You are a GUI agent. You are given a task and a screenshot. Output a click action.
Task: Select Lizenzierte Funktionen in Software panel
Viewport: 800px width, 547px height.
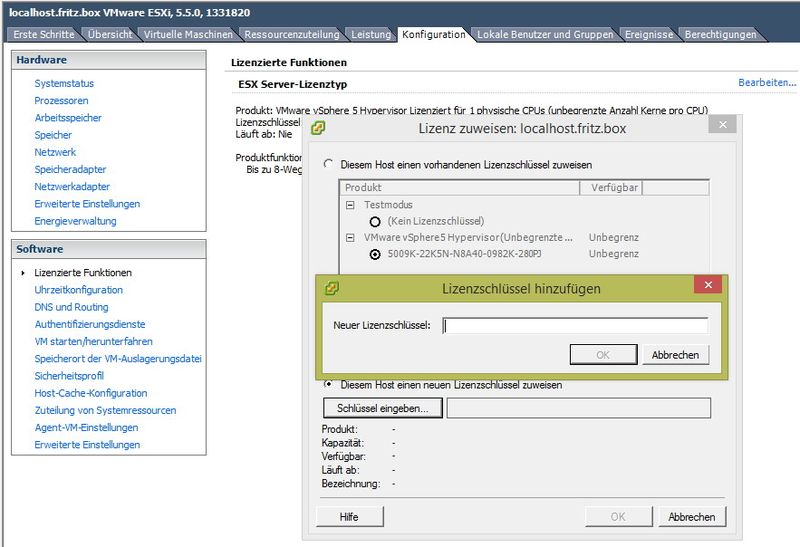[83, 273]
